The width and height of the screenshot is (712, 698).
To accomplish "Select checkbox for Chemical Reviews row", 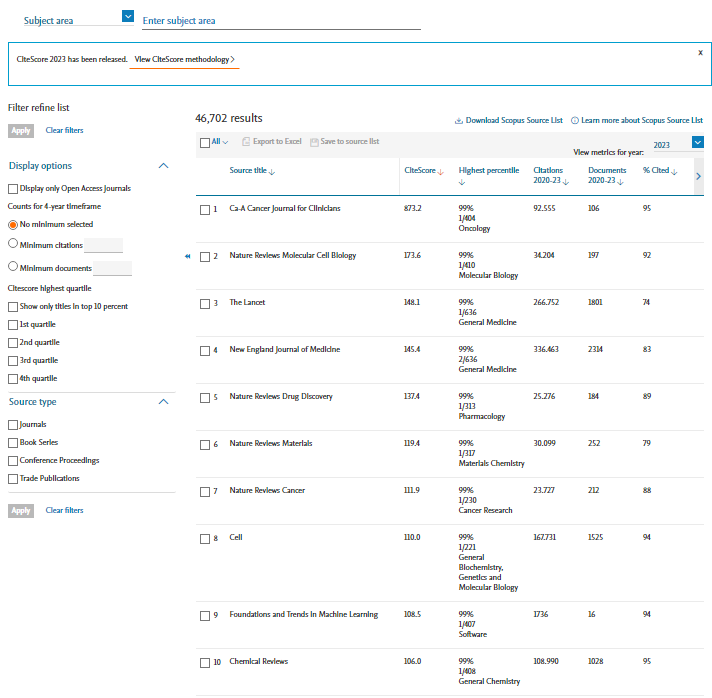I will coord(205,663).
